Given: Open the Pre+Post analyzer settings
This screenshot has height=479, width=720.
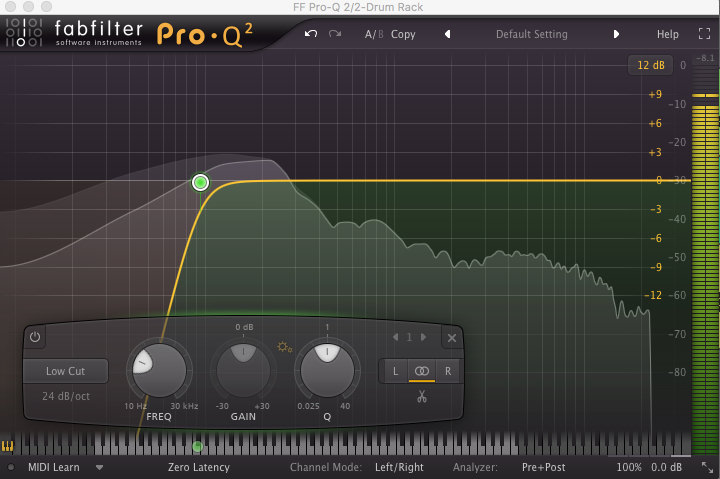Looking at the screenshot, I should [543, 467].
